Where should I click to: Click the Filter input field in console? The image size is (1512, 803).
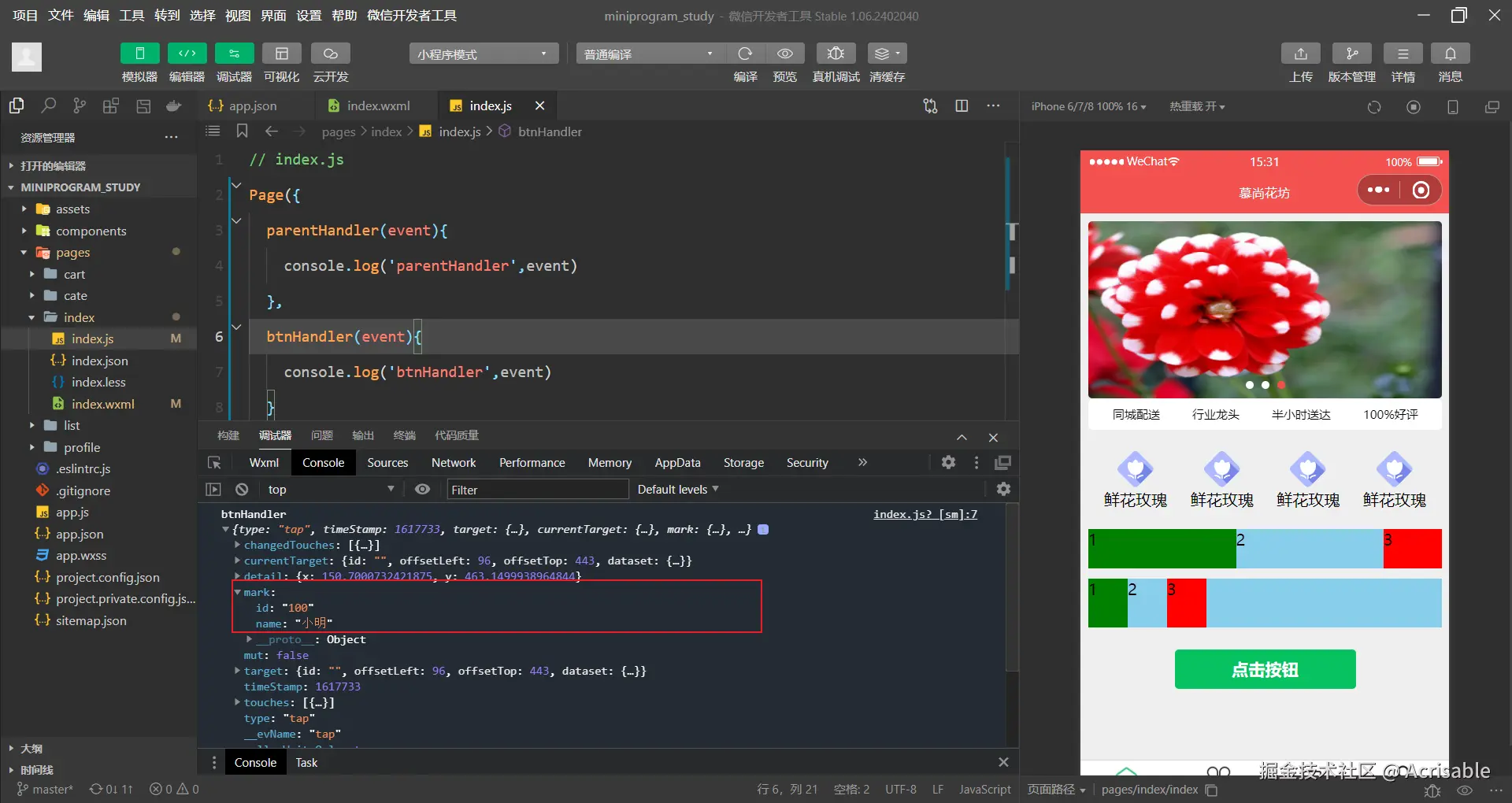tap(538, 490)
